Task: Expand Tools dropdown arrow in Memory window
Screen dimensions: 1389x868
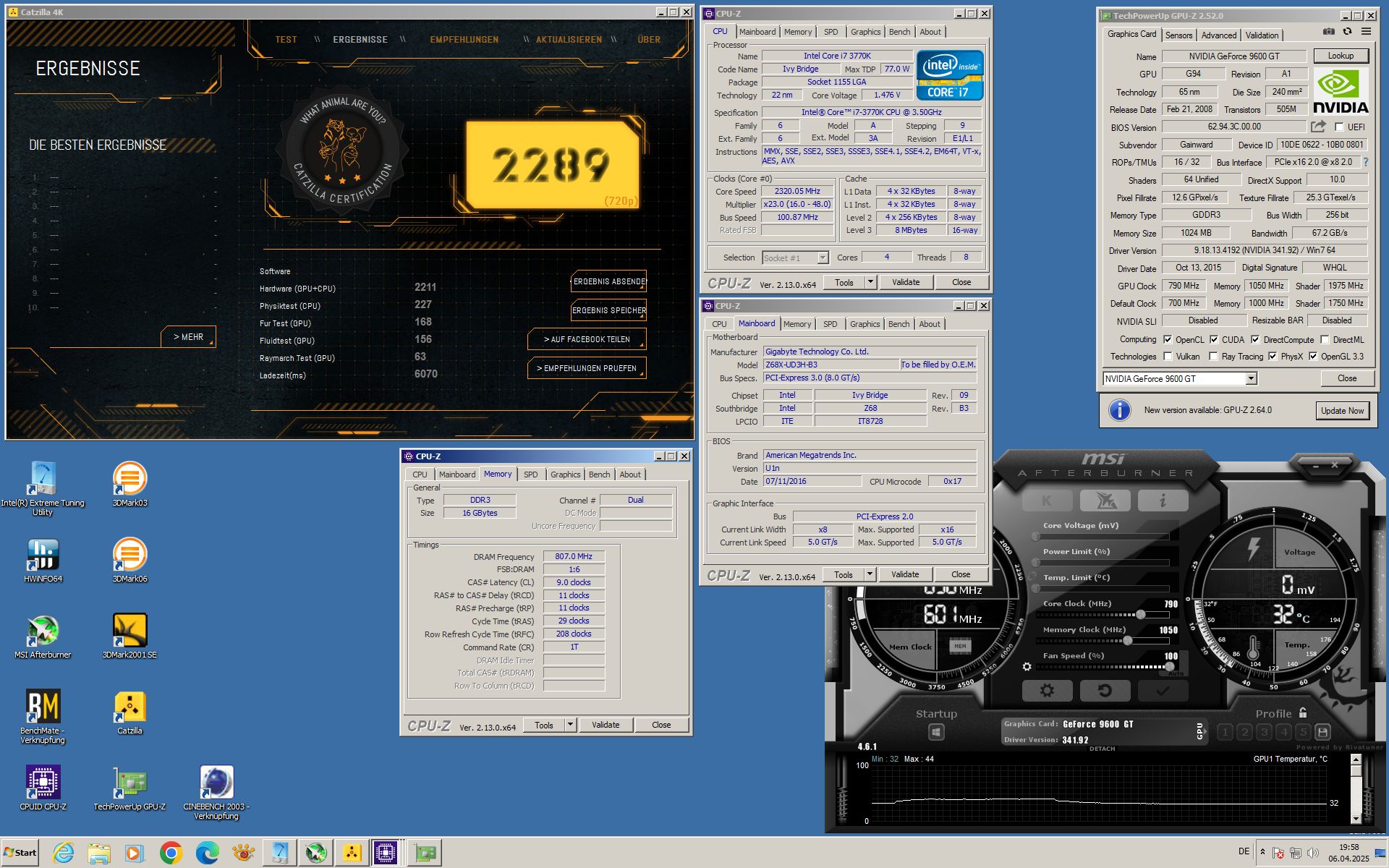Action: [x=570, y=725]
